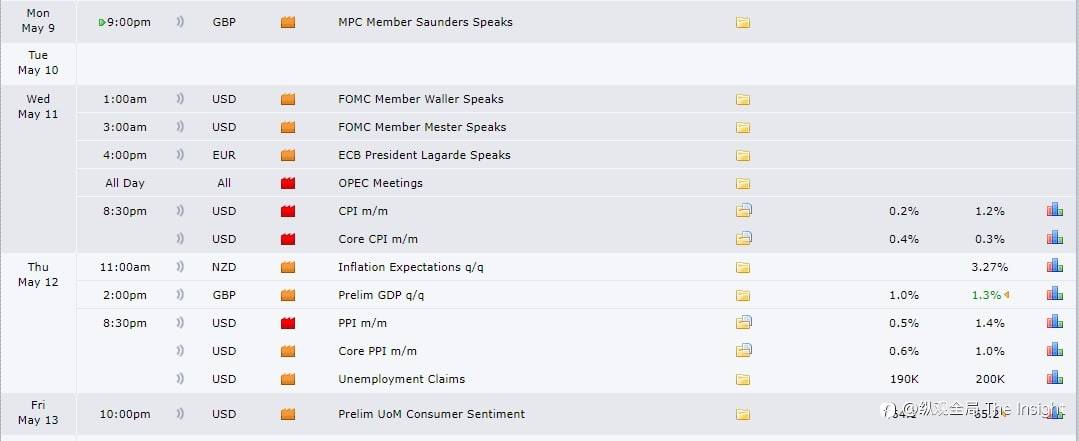The width and height of the screenshot is (1079, 441).
Task: Select the Unemployment Claims event name
Action: pyautogui.click(x=401, y=379)
